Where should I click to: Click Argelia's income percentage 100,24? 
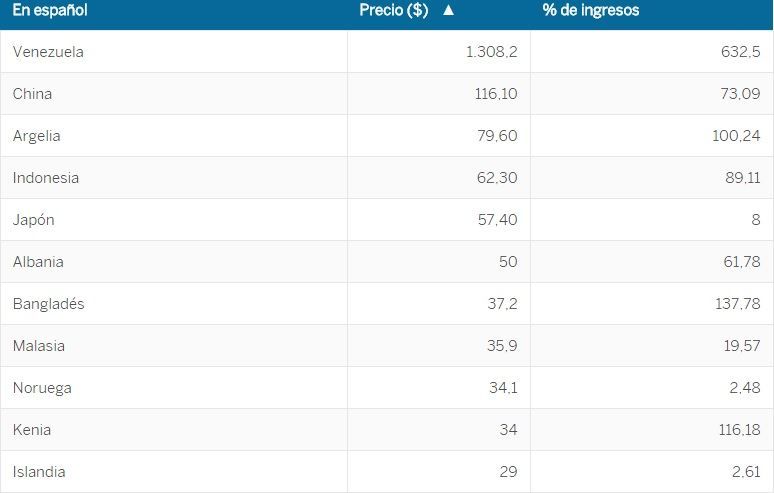tap(736, 136)
